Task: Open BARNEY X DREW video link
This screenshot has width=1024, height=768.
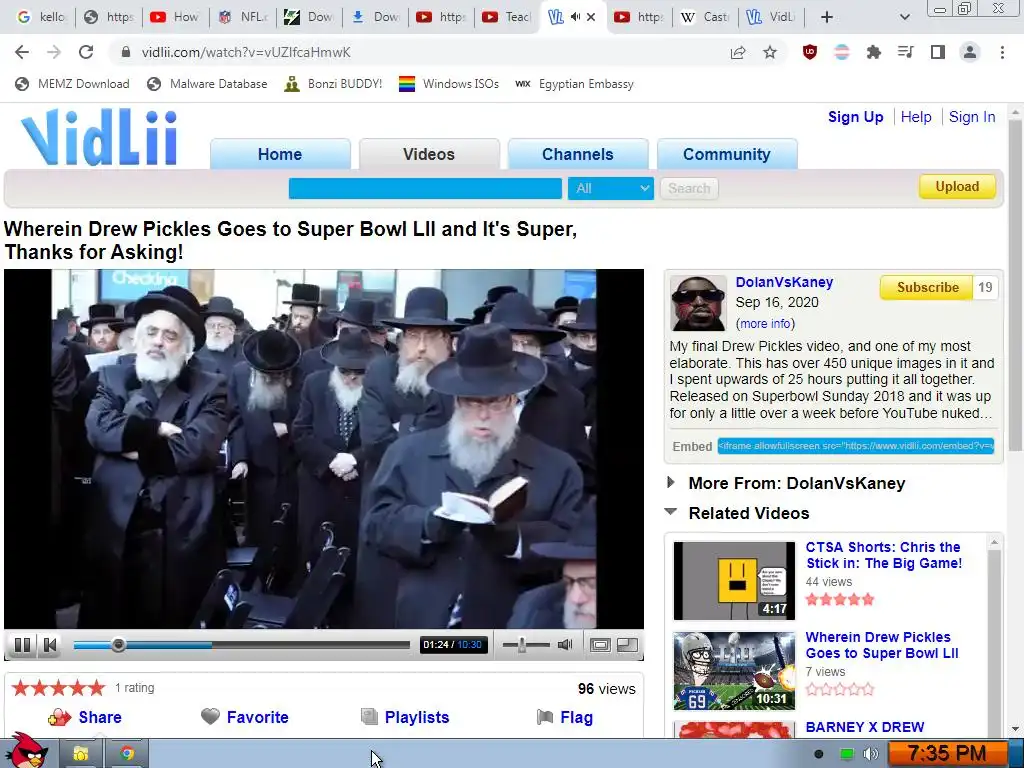Action: (x=865, y=727)
